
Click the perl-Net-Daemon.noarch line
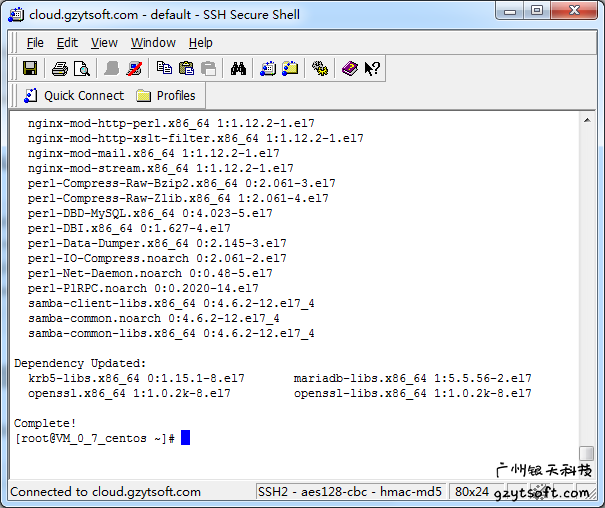tap(150, 273)
